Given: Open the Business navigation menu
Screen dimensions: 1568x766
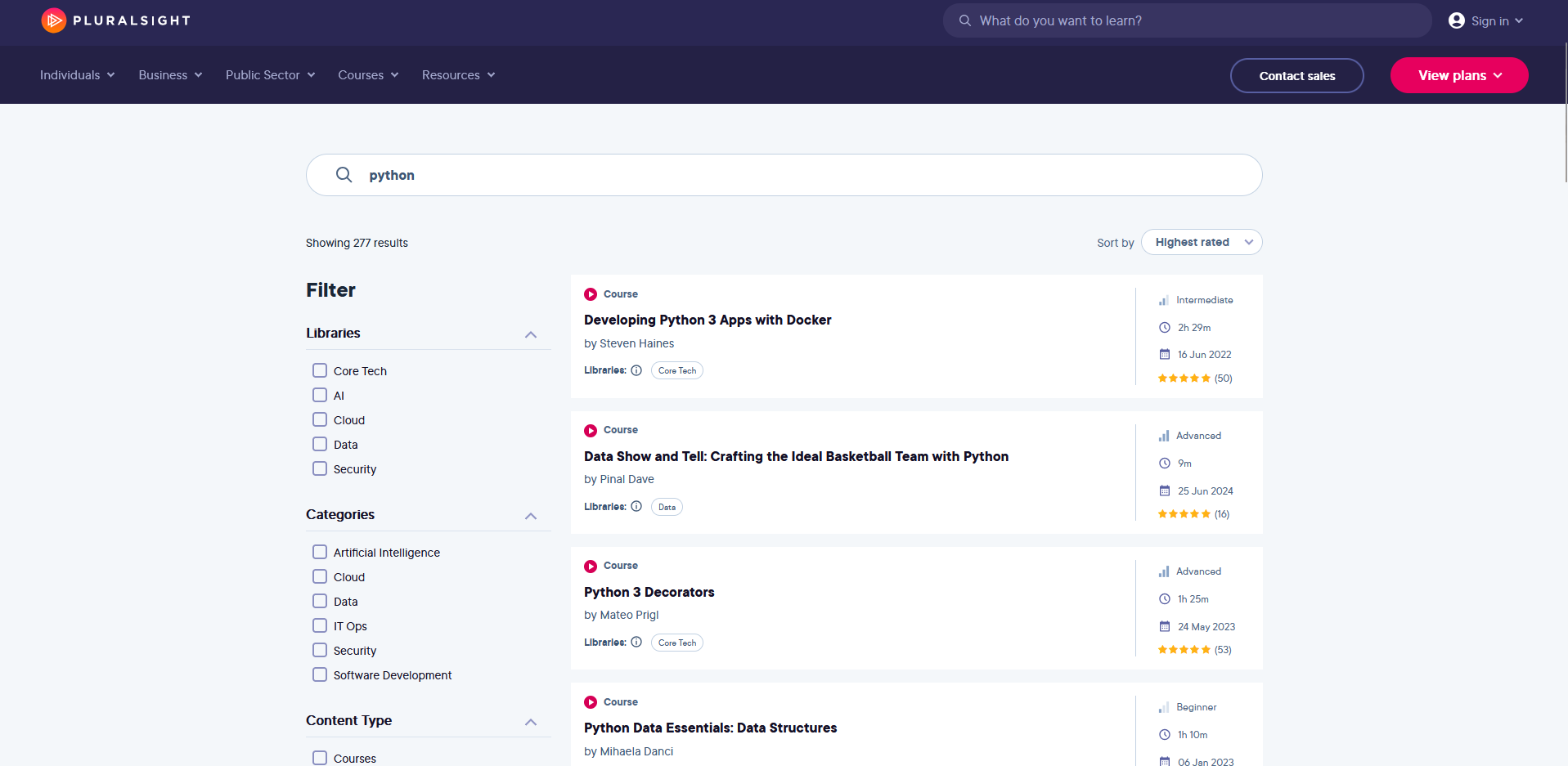Looking at the screenshot, I should coord(170,75).
